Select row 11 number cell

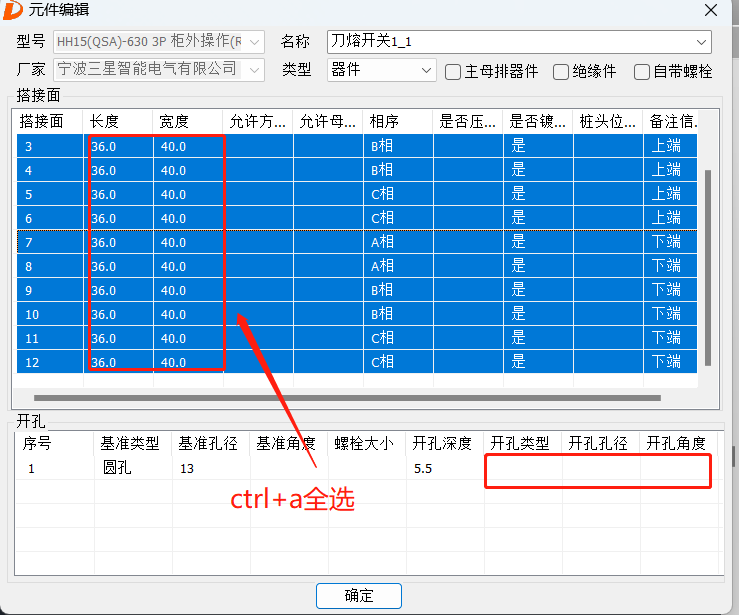(49, 338)
